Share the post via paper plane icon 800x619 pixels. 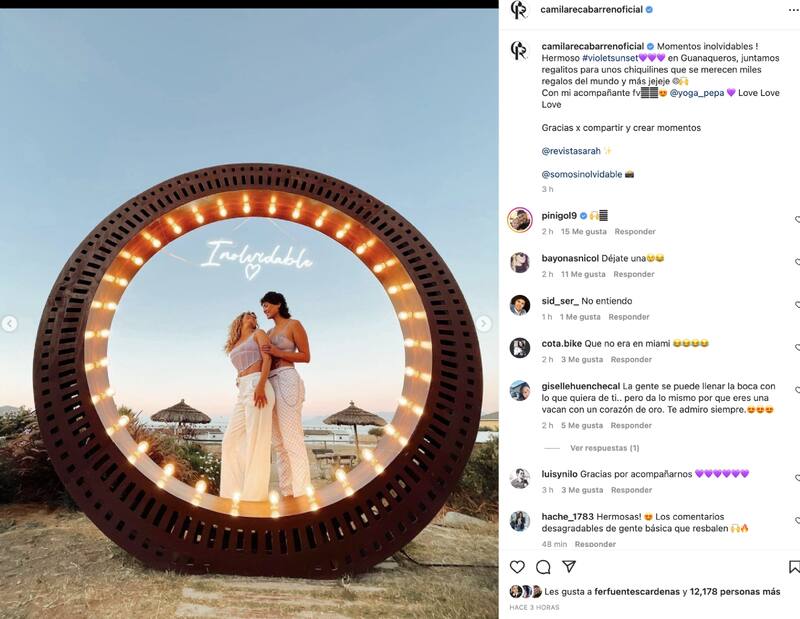click(569, 567)
